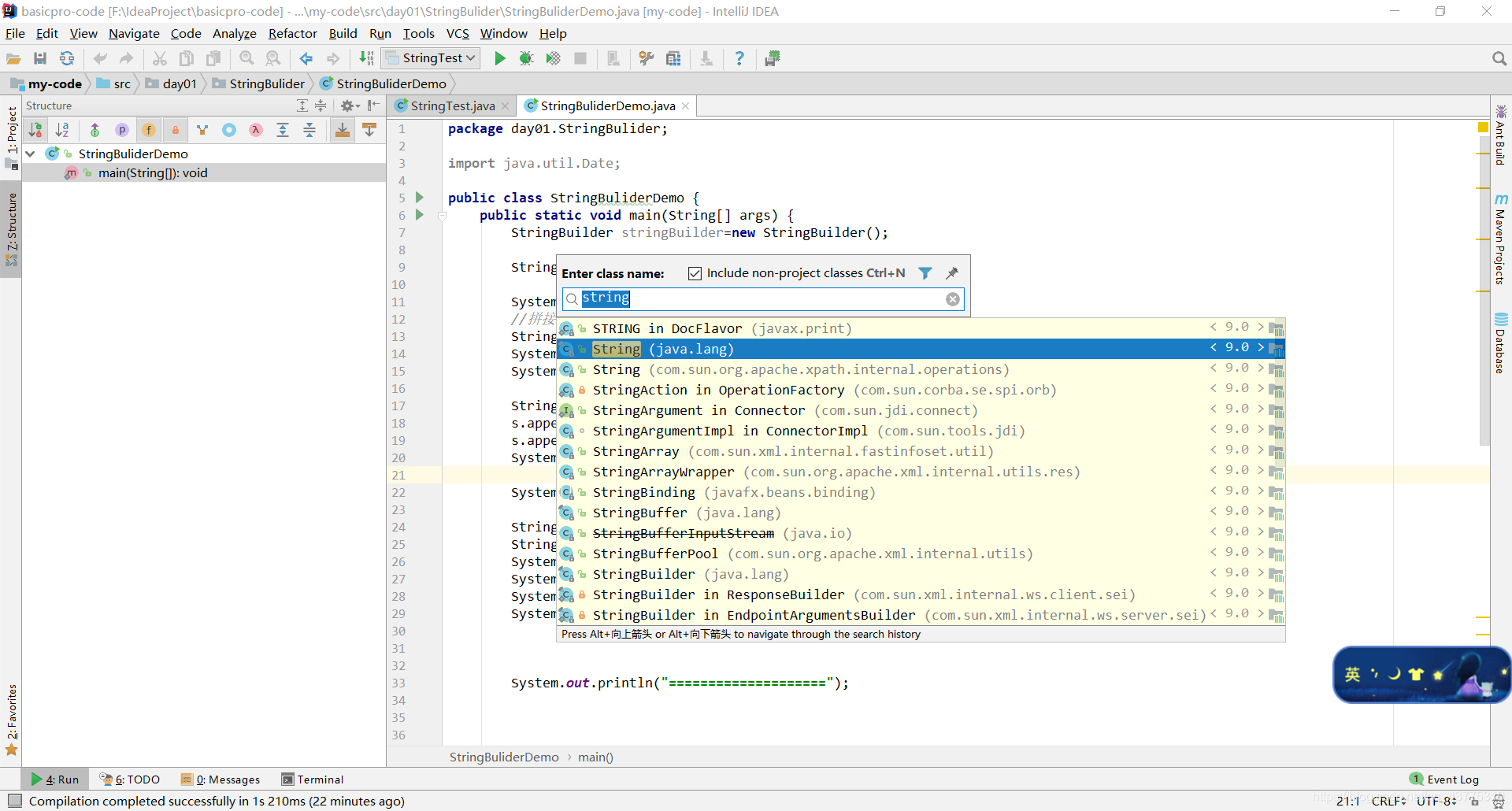Open the Run tool window

55,780
